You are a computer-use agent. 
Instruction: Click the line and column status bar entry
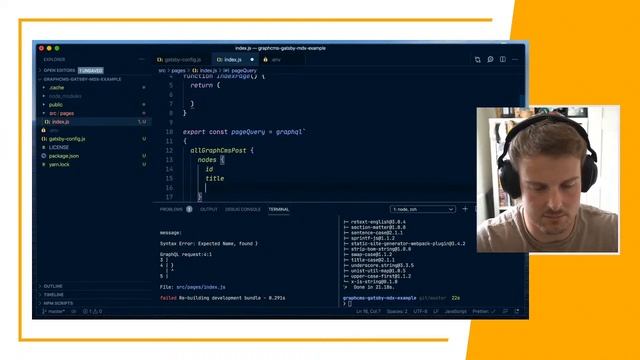coord(368,311)
